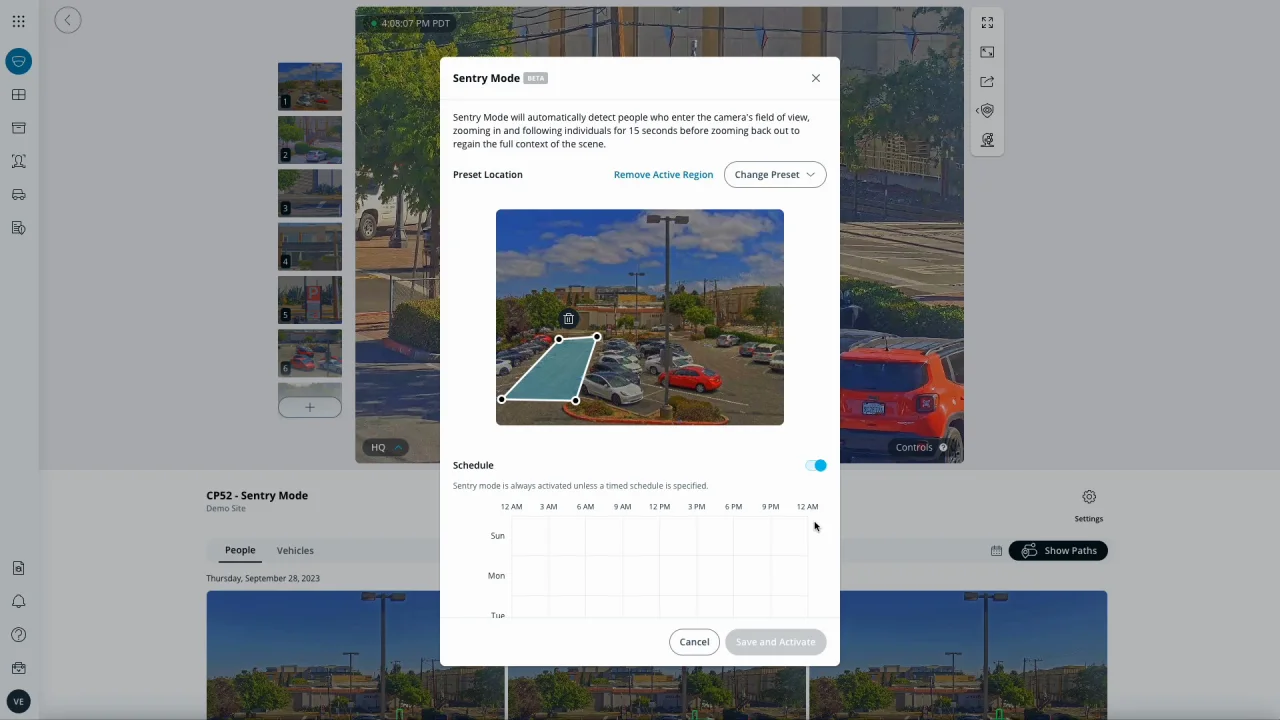The width and height of the screenshot is (1280, 720).
Task: Open the device icon in lower sidebar
Action: pyautogui.click(x=18, y=568)
